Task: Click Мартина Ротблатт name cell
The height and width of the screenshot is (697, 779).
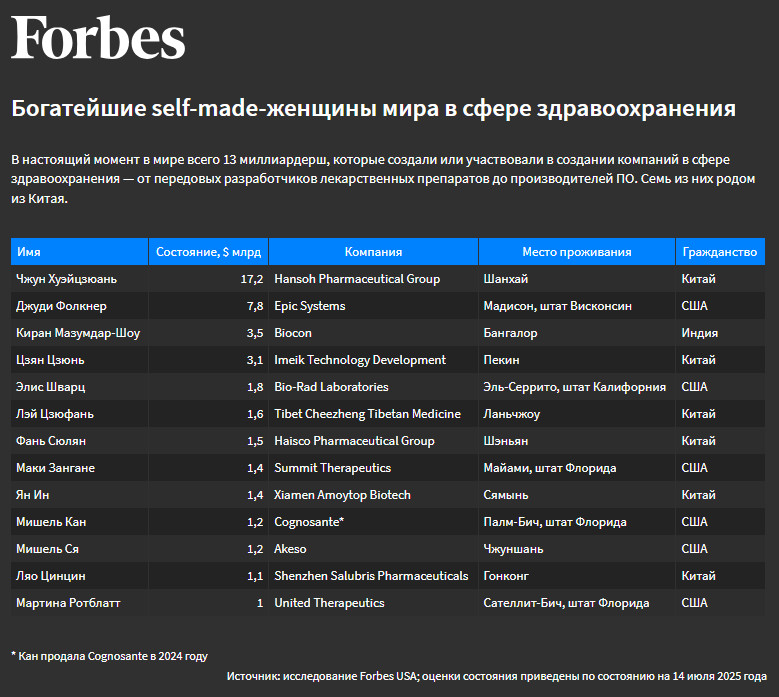Action: point(79,603)
